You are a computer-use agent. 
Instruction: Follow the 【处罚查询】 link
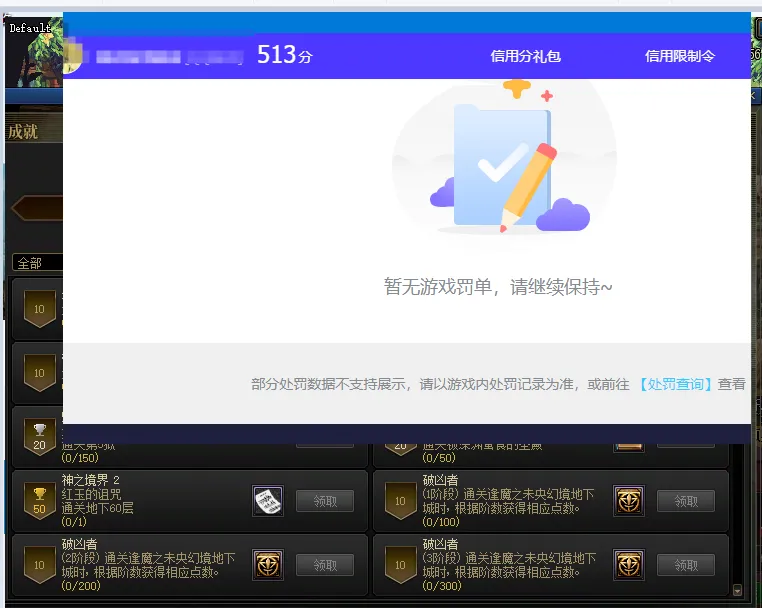675,384
